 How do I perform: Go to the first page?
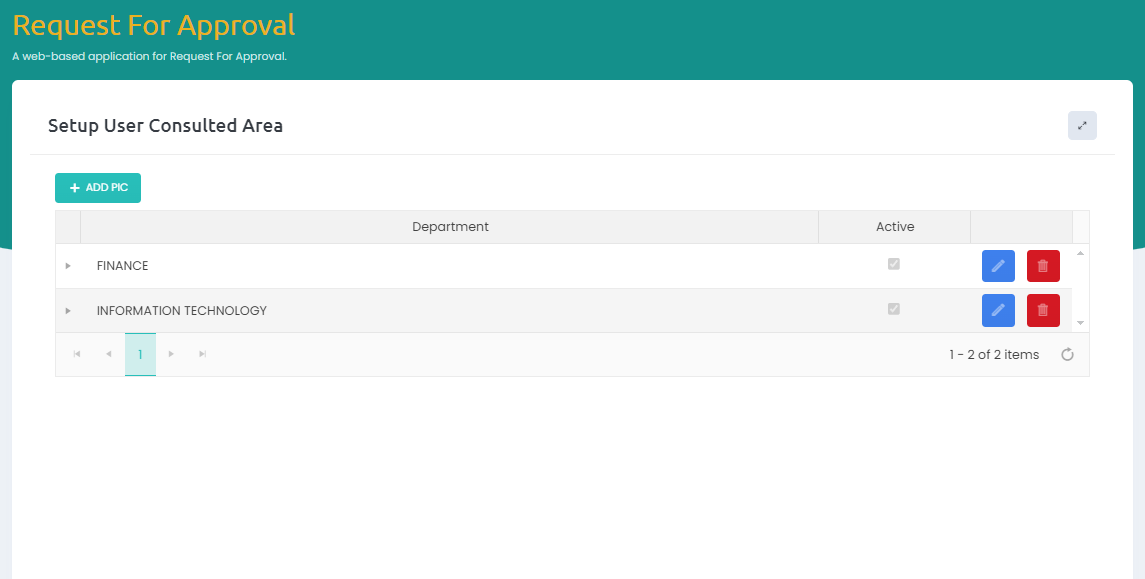(77, 354)
